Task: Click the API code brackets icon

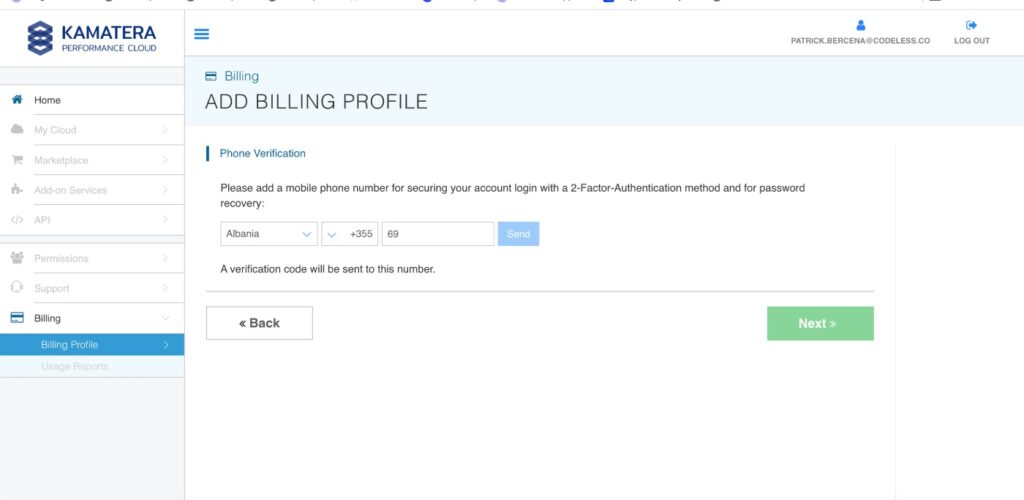Action: pyautogui.click(x=16, y=220)
